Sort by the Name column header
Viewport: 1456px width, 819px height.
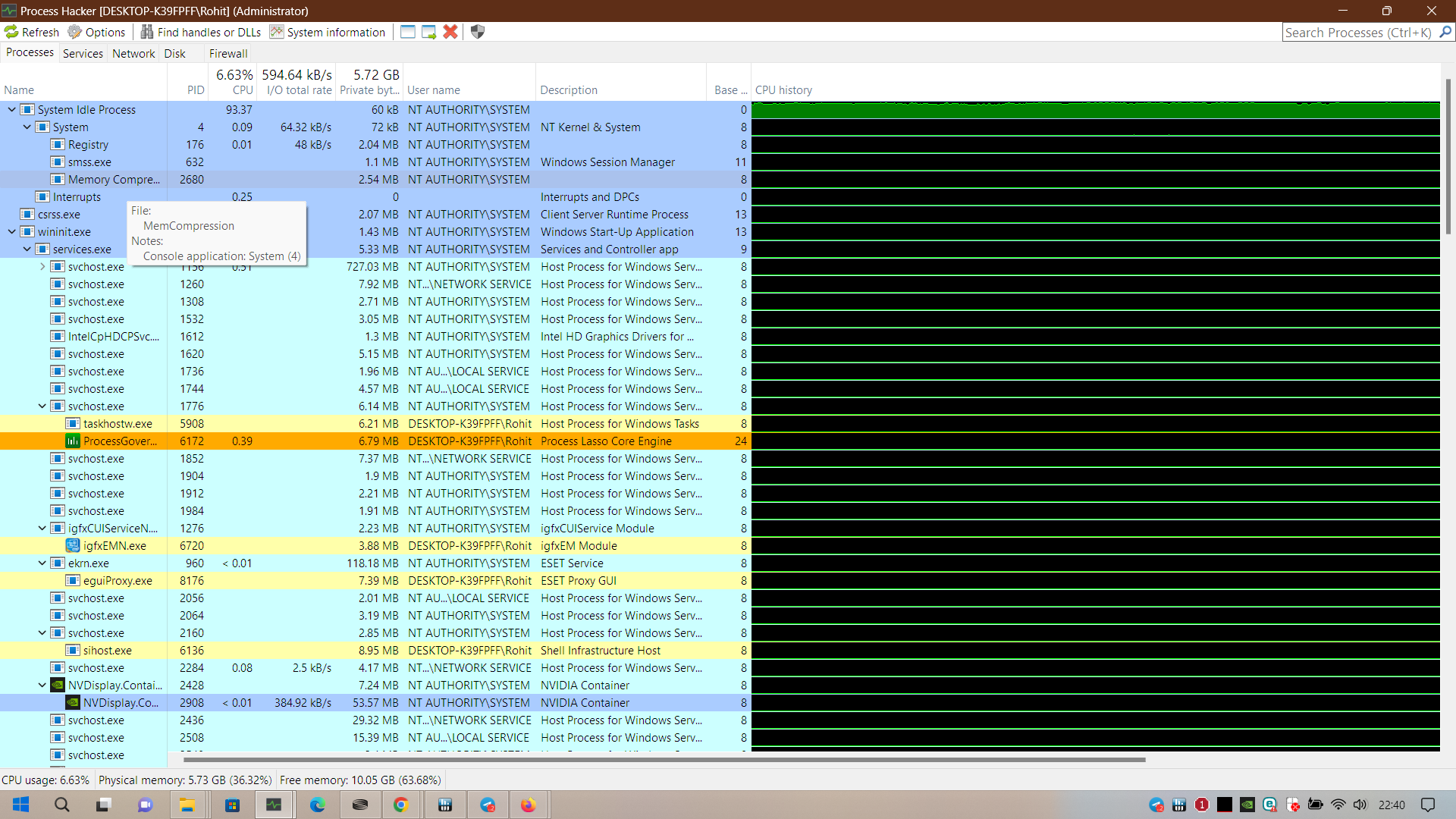83,89
